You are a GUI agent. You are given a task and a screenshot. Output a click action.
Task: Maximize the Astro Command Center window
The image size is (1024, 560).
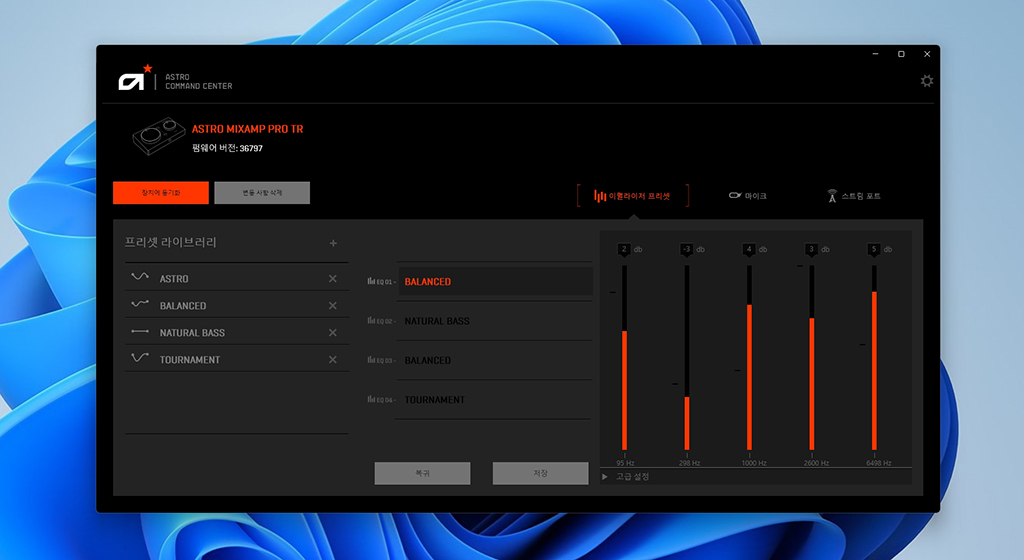point(901,54)
